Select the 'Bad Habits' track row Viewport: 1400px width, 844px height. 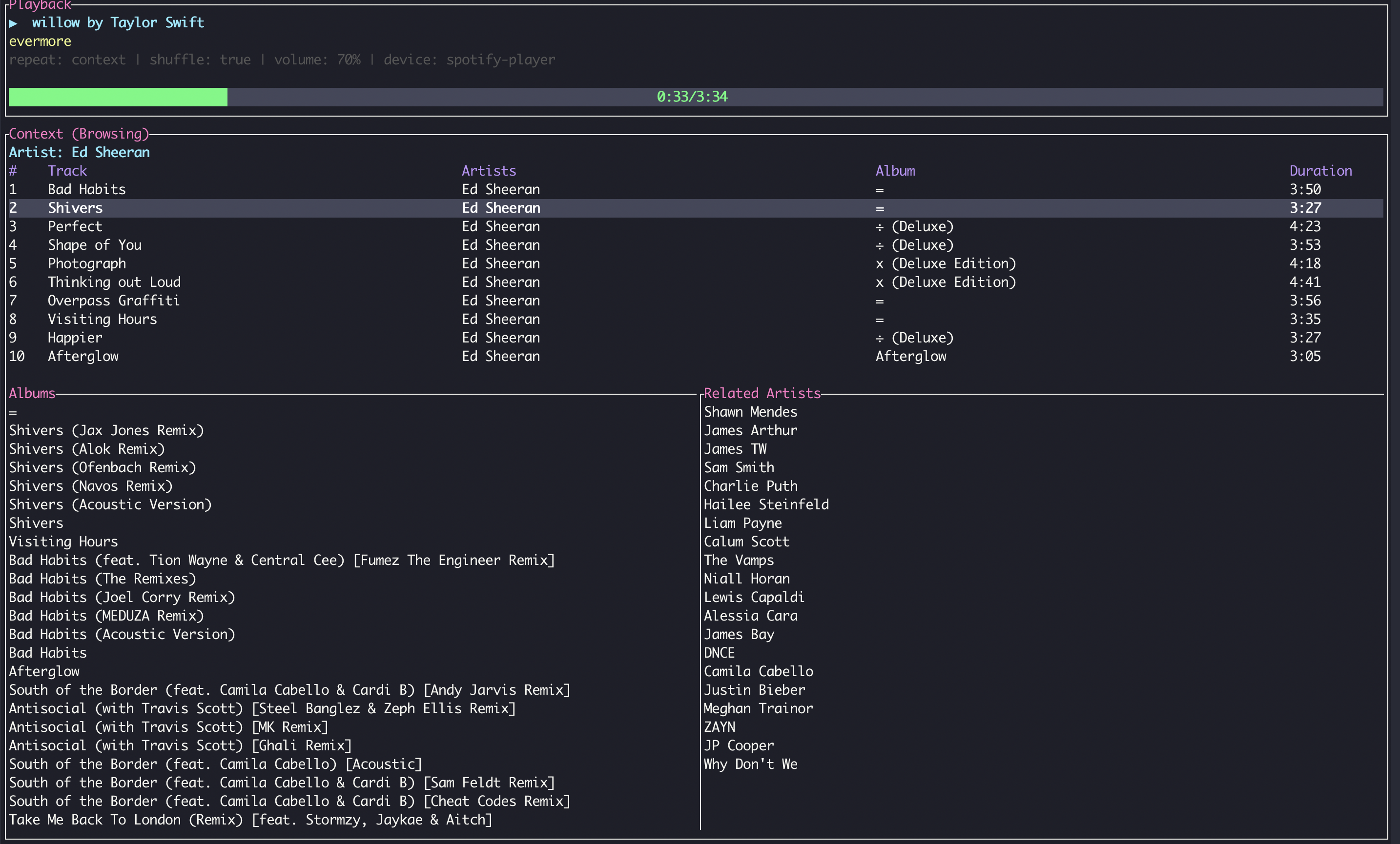696,190
